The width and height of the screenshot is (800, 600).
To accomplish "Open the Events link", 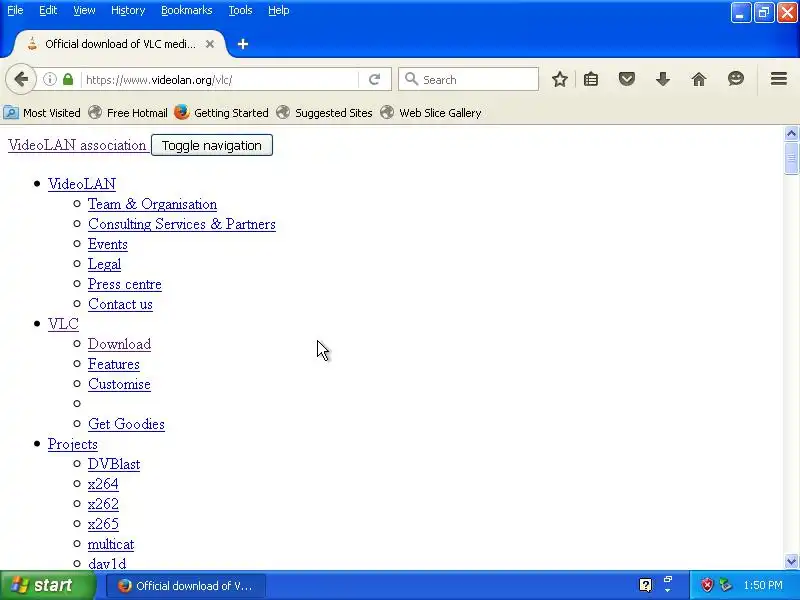I will (108, 244).
